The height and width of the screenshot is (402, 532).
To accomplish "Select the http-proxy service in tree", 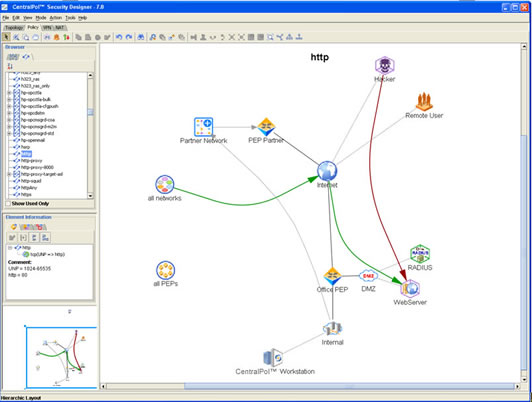I will (32, 160).
